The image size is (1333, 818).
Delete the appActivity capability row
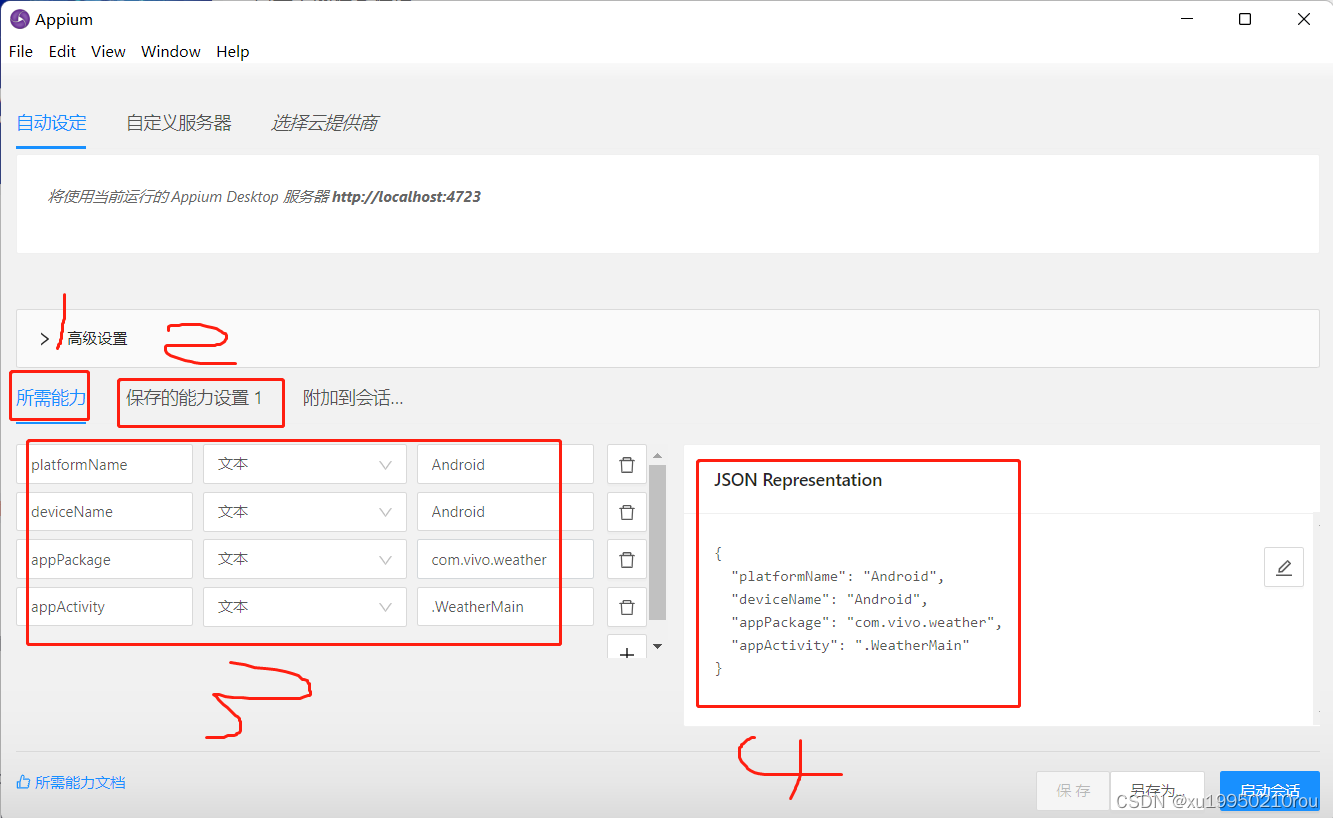point(627,607)
